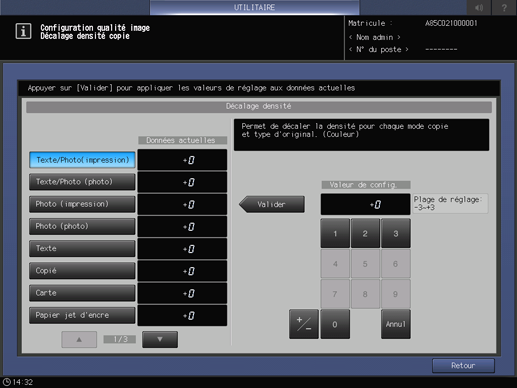Image resolution: width=517 pixels, height=388 pixels.
Task: Click current value of Carte row
Action: click(x=182, y=293)
